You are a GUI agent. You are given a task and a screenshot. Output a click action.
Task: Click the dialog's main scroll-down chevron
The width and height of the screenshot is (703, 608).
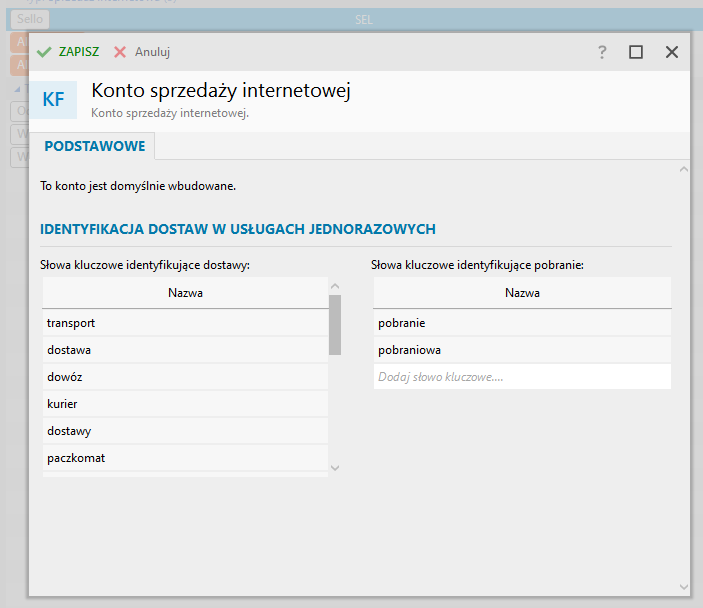point(684,587)
